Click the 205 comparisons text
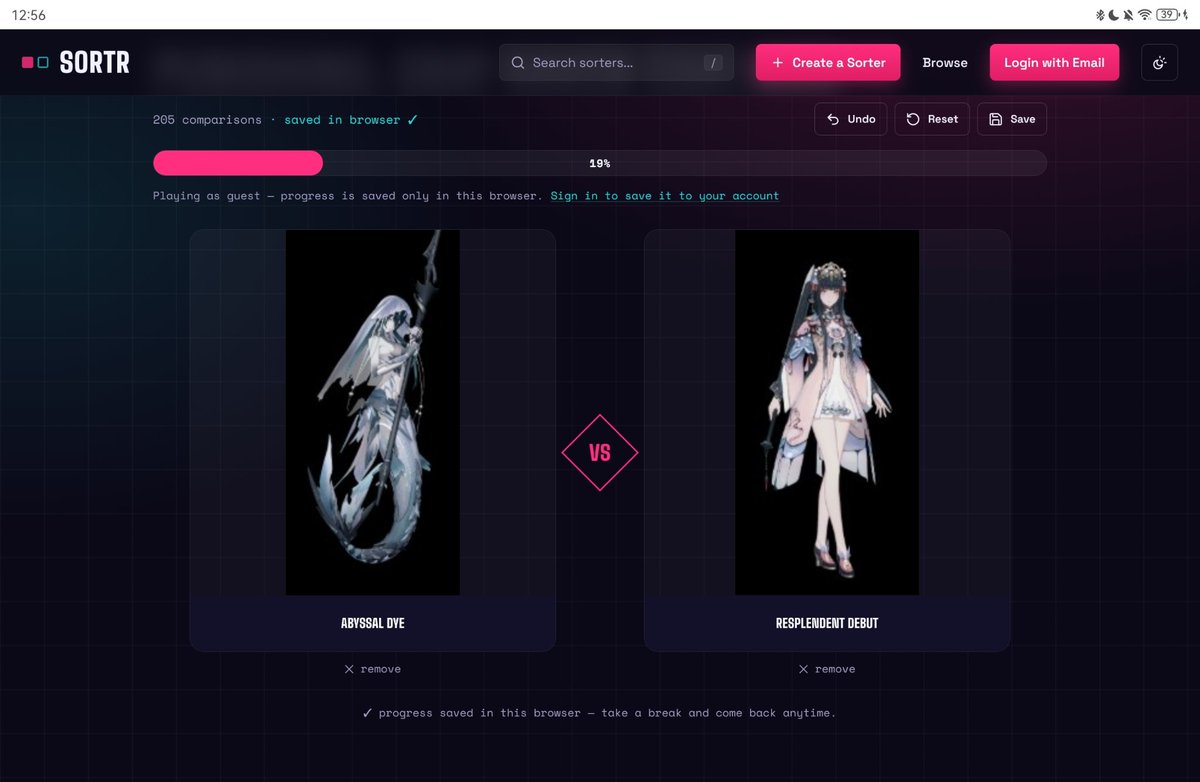 point(207,120)
